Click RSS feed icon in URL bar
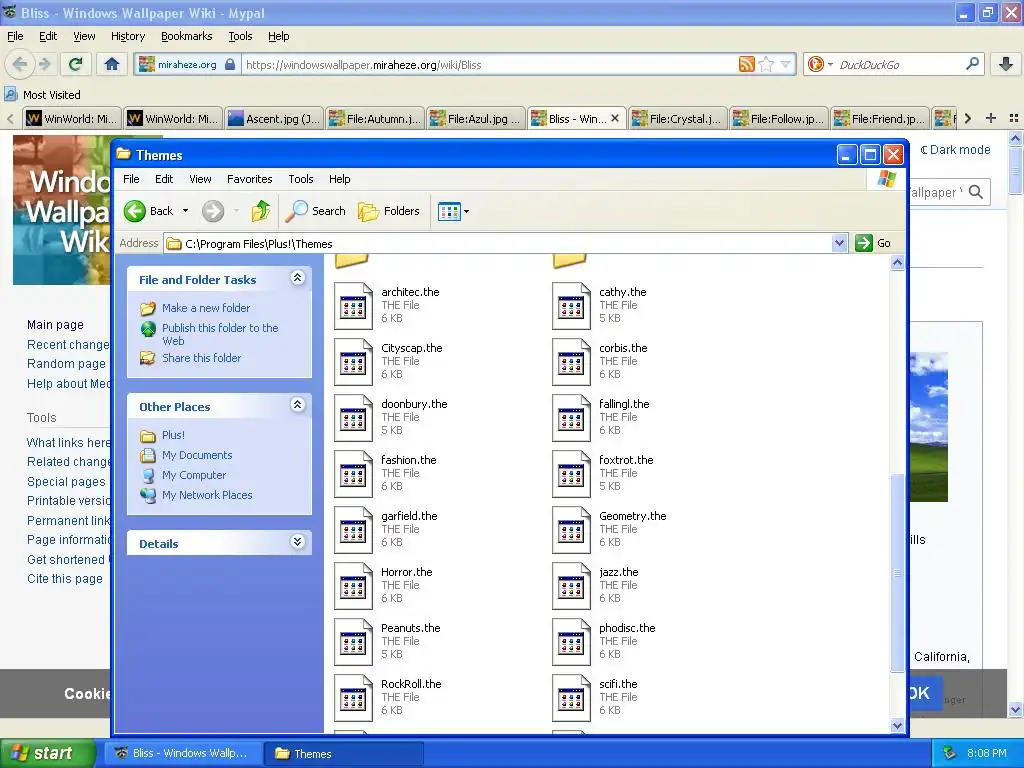 (746, 64)
